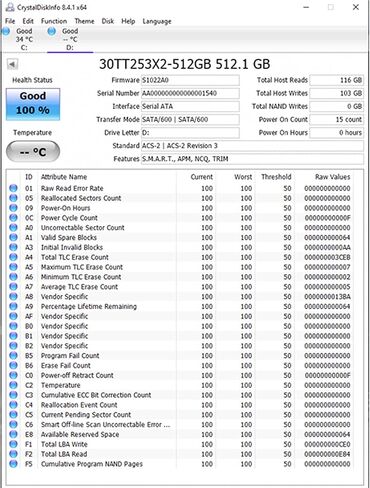Click status icon for Percentage Lifetime Remaining
370x488 pixels.
[13, 306]
